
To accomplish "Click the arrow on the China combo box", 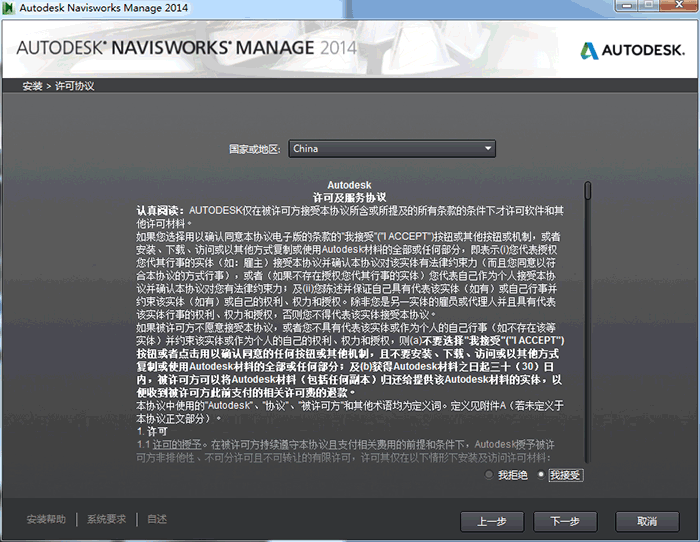I will tap(488, 149).
